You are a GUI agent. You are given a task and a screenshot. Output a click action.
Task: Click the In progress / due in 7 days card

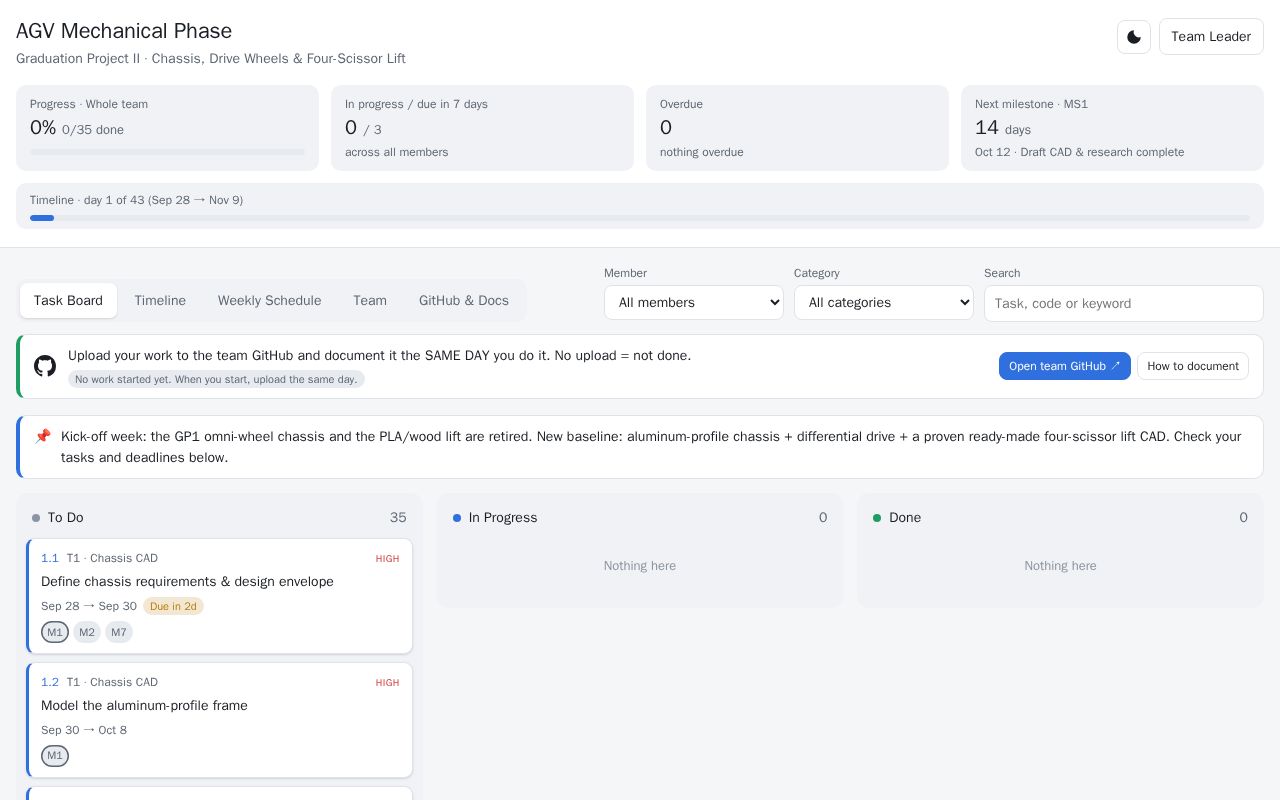(x=482, y=128)
